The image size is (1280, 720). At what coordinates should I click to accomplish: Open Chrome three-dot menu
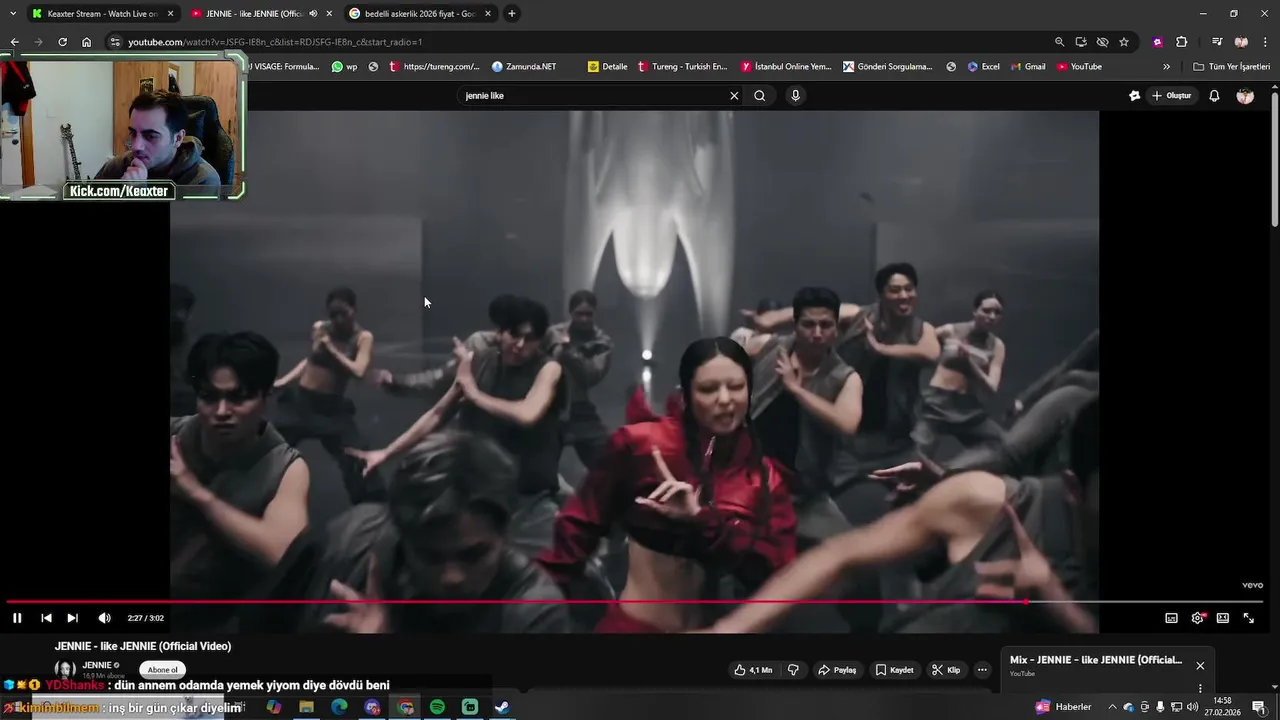click(1266, 42)
